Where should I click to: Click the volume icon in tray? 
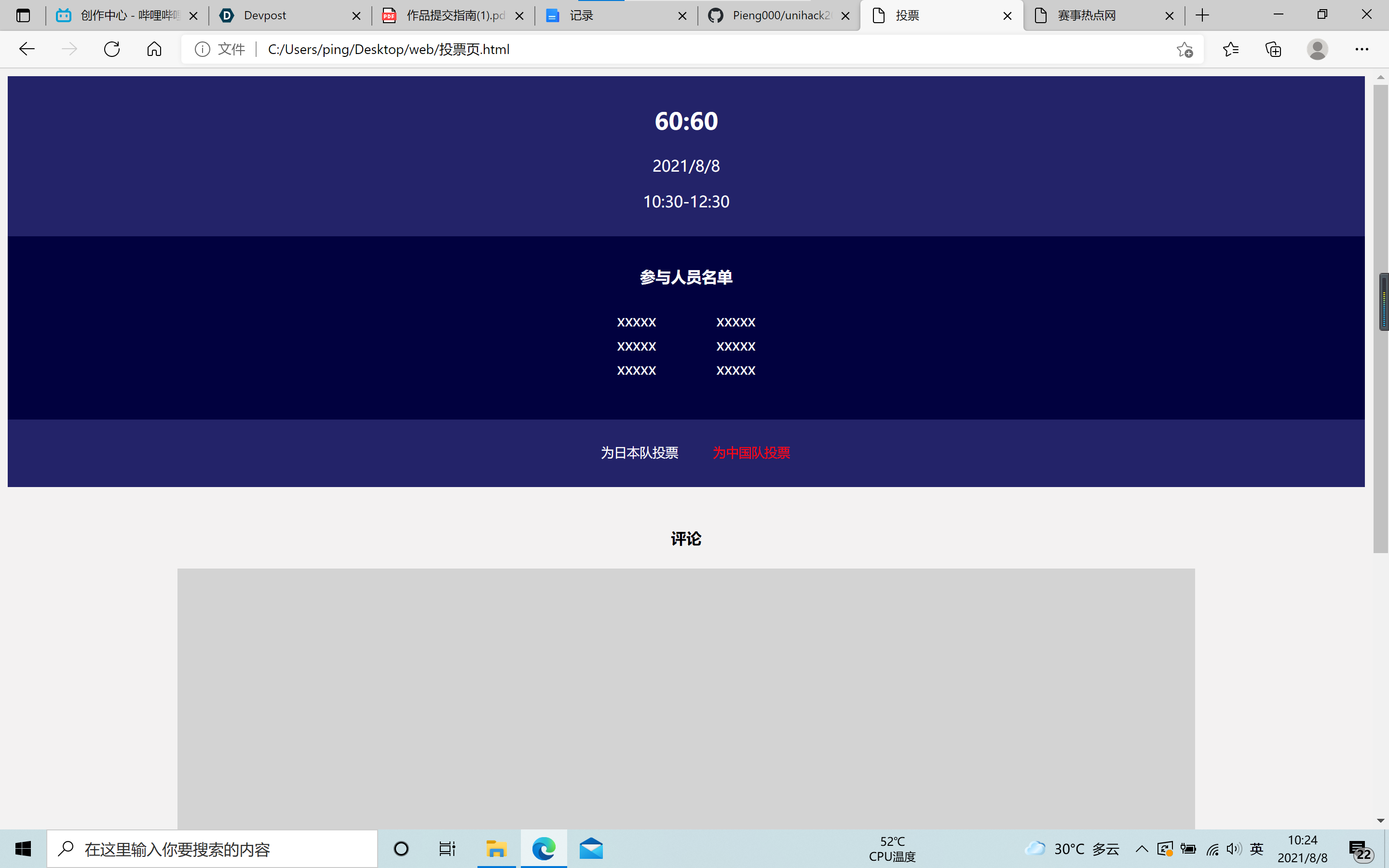tap(1233, 849)
